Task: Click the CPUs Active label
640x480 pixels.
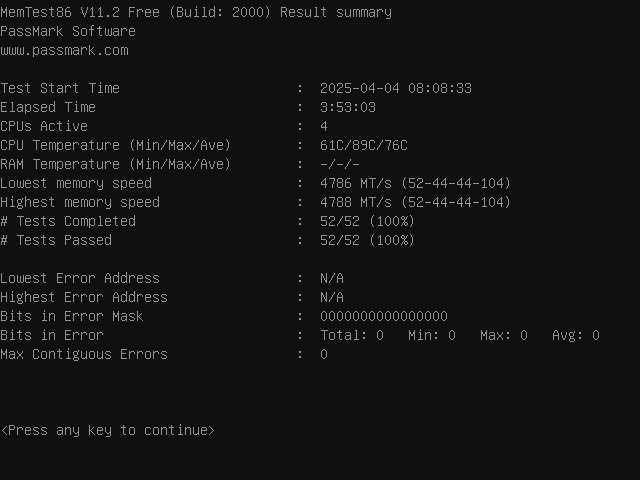Action: coord(44,126)
